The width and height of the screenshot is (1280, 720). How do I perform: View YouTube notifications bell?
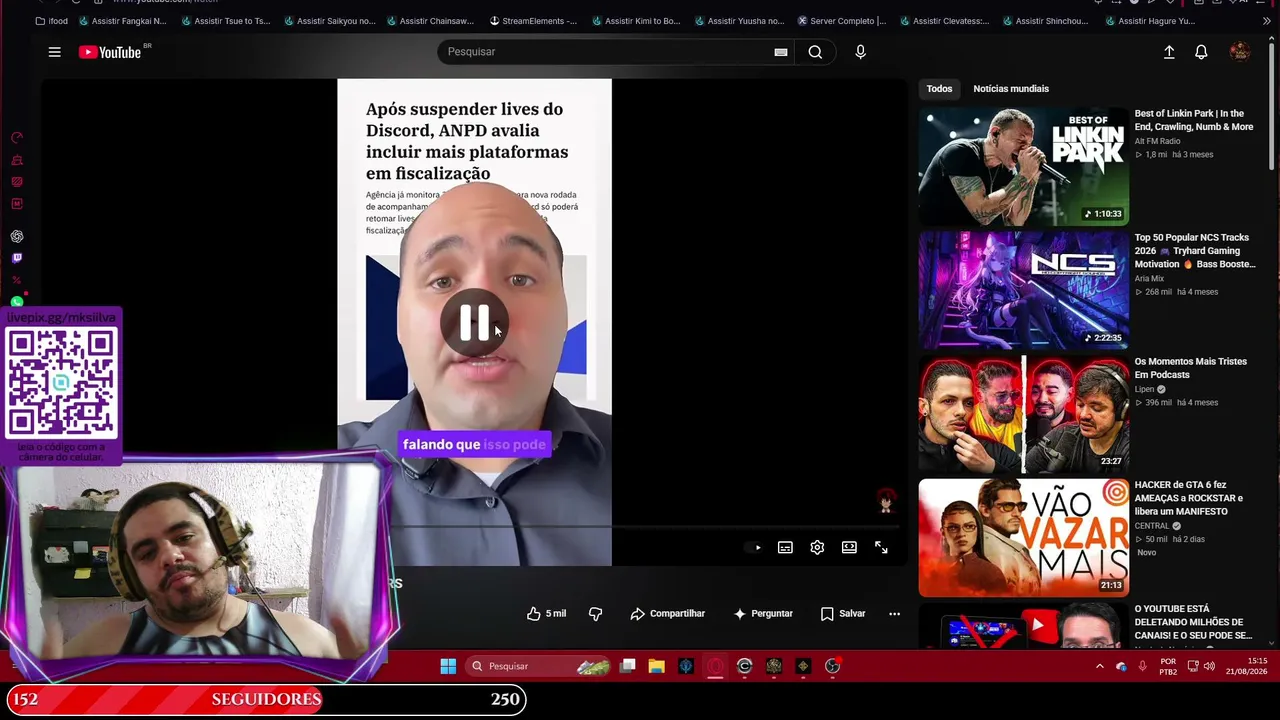[x=1201, y=52]
